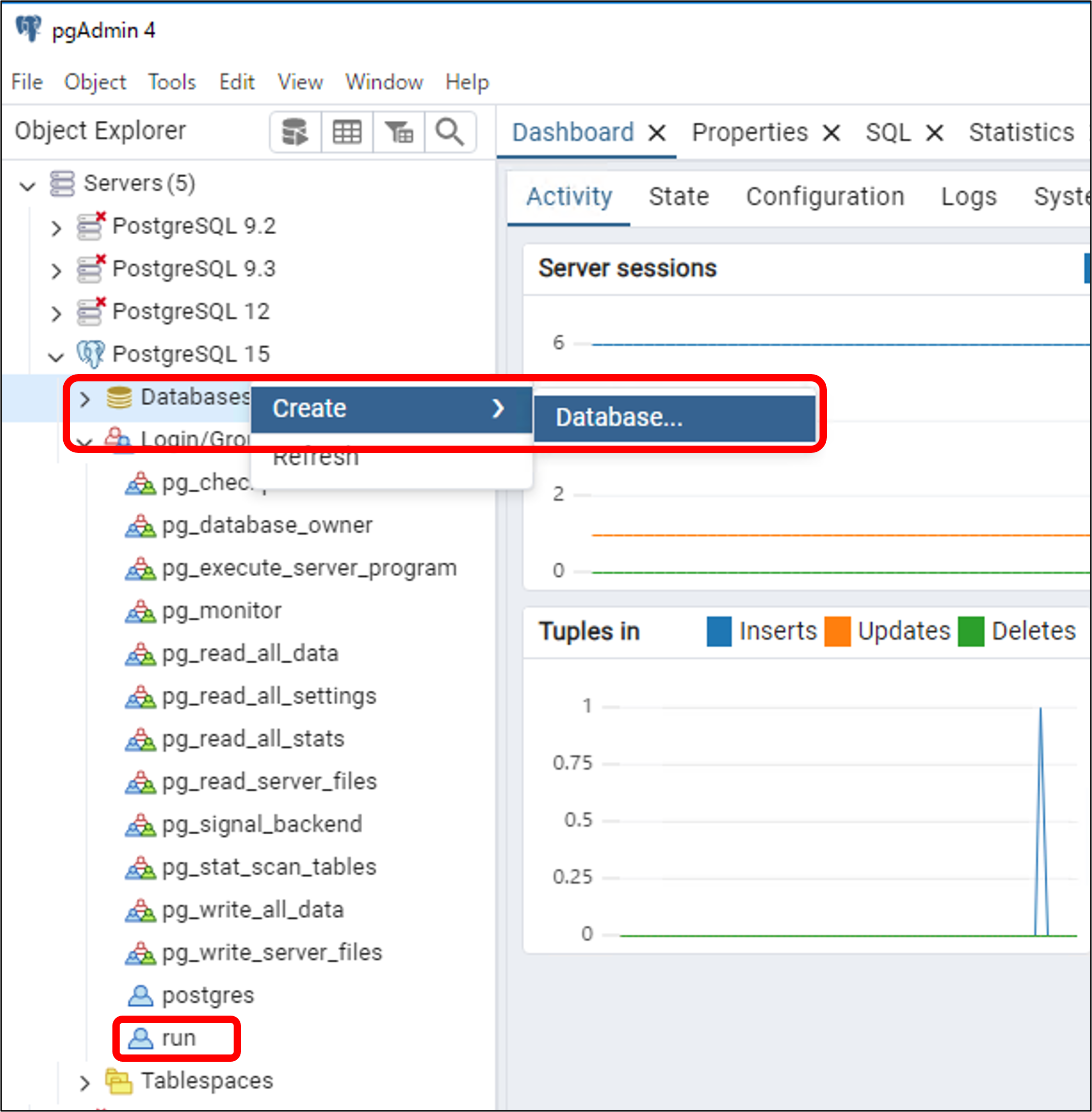Select the Servers (5) tree row label
The image size is (1092, 1112).
click(139, 183)
